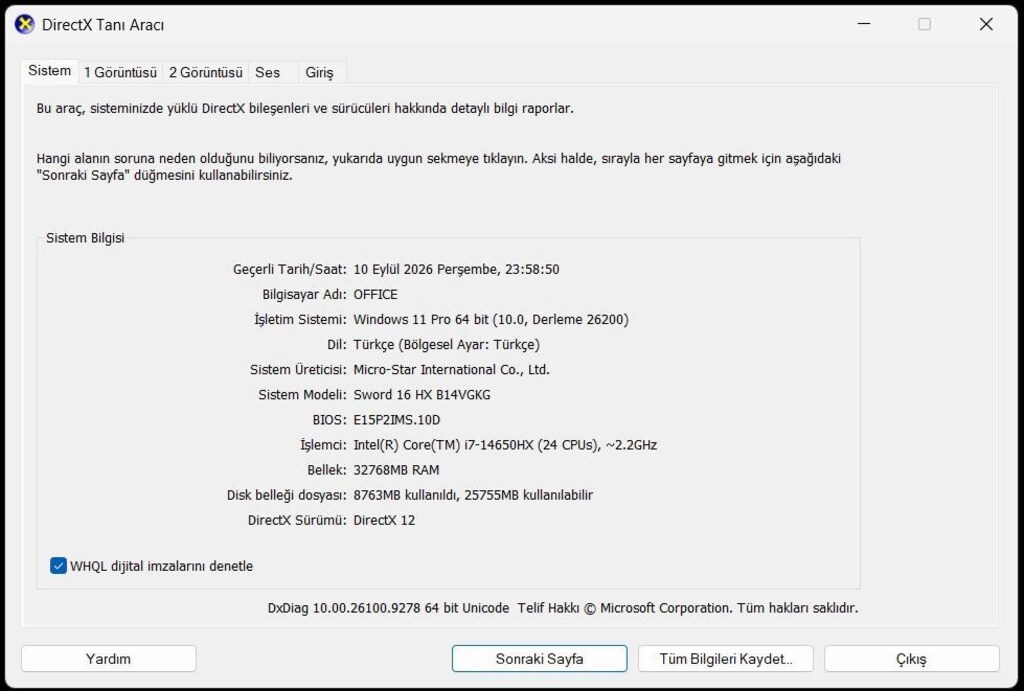Viewport: 1024px width, 691px height.
Task: Open the 2 Görüntüsü tab
Action: 206,72
